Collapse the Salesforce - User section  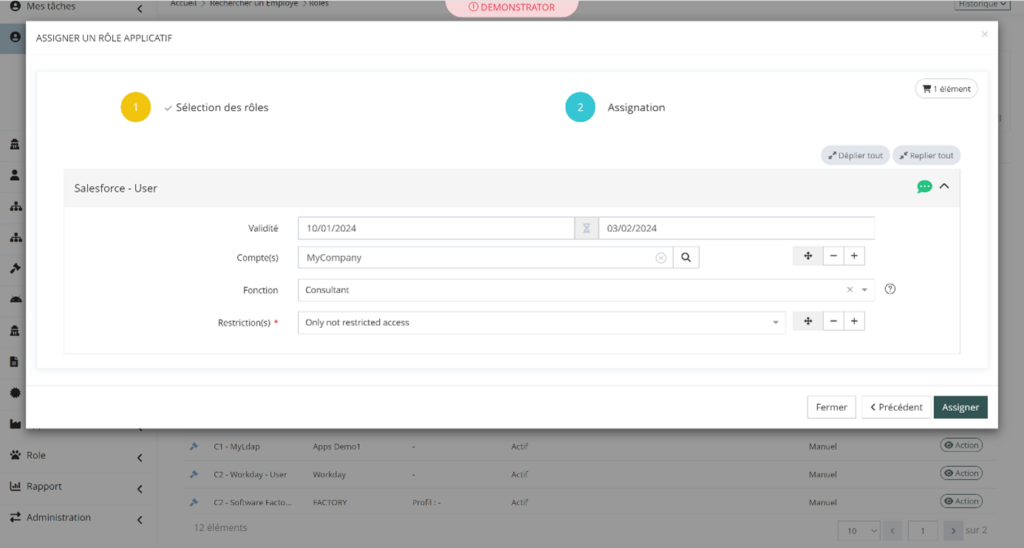coord(944,187)
